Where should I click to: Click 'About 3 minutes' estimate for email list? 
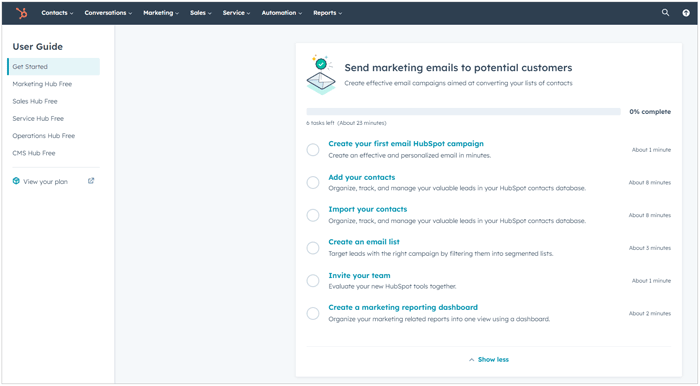pyautogui.click(x=650, y=248)
